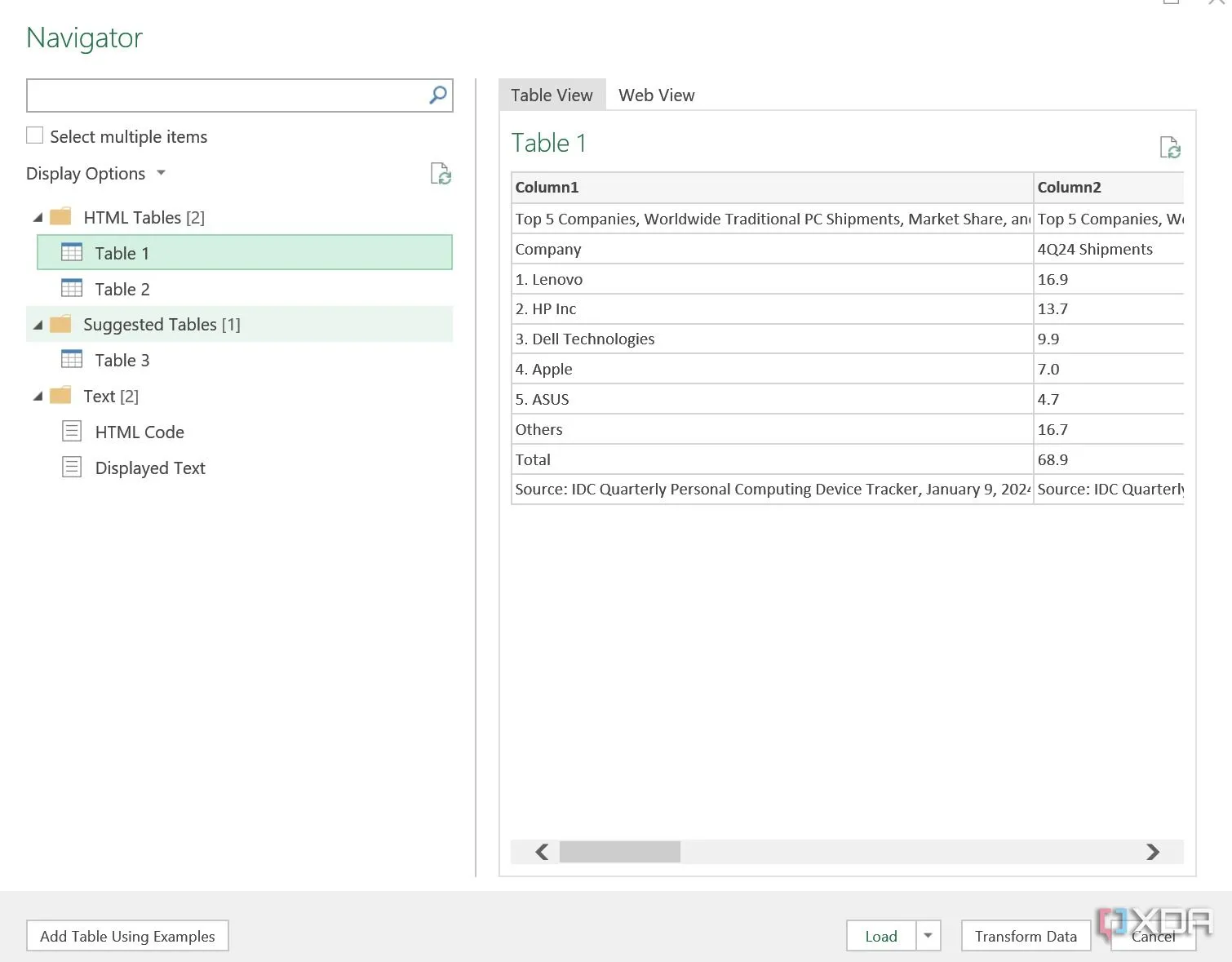Click the Suggested Tables folder icon
The image size is (1232, 962).
pyautogui.click(x=60, y=324)
